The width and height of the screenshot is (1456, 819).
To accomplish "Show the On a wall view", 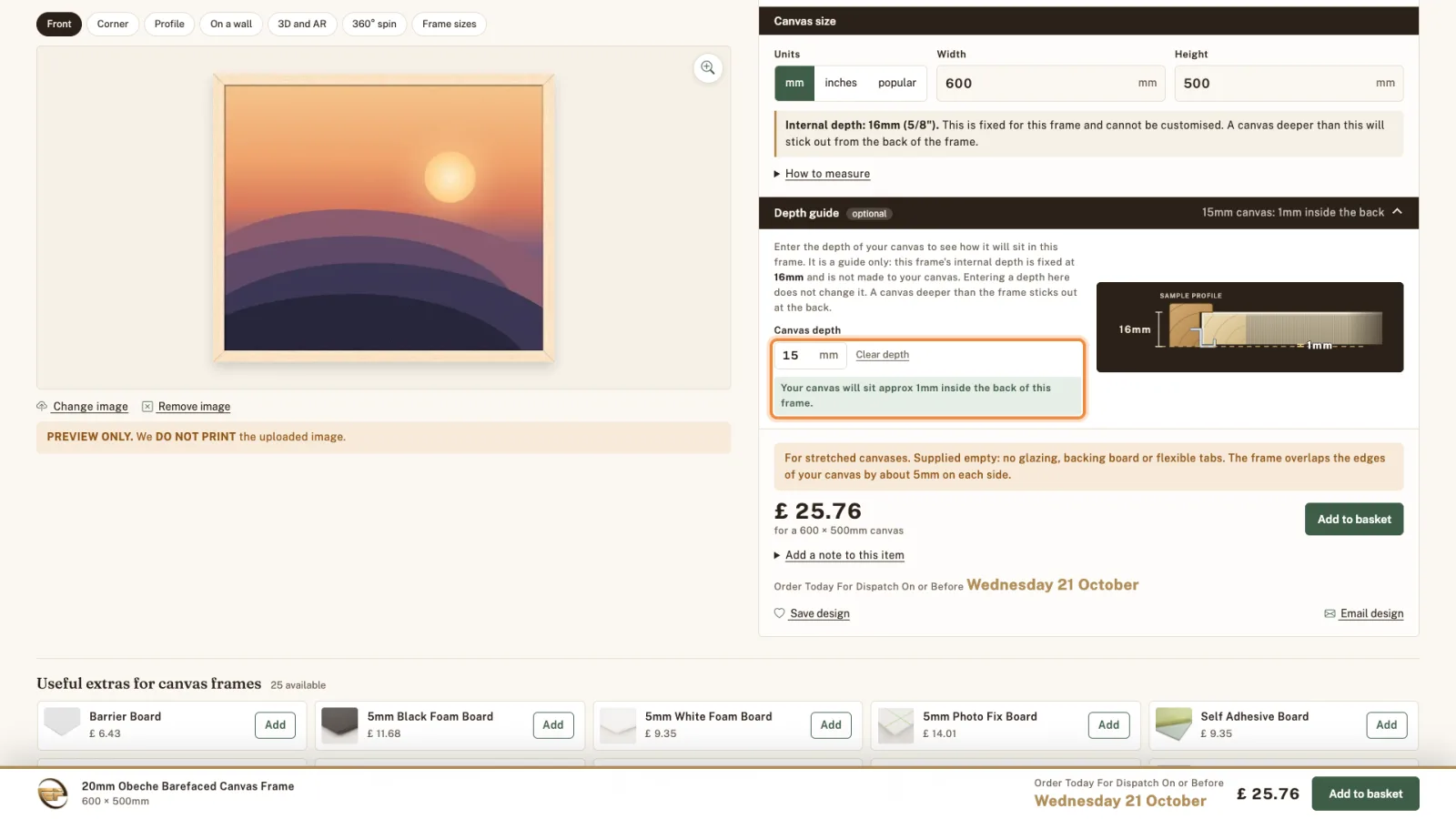I will click(231, 24).
